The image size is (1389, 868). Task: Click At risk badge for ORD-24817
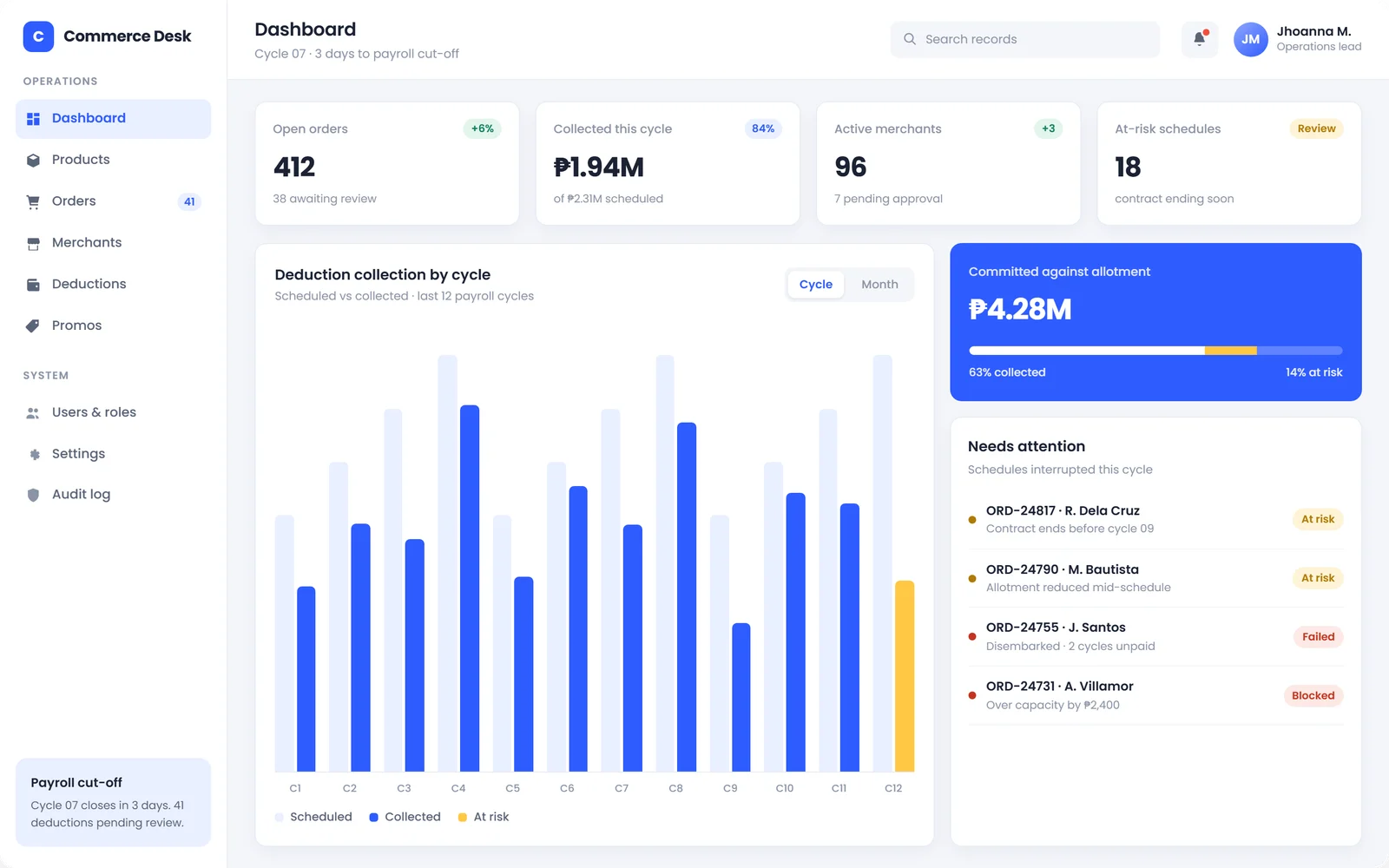click(1318, 519)
